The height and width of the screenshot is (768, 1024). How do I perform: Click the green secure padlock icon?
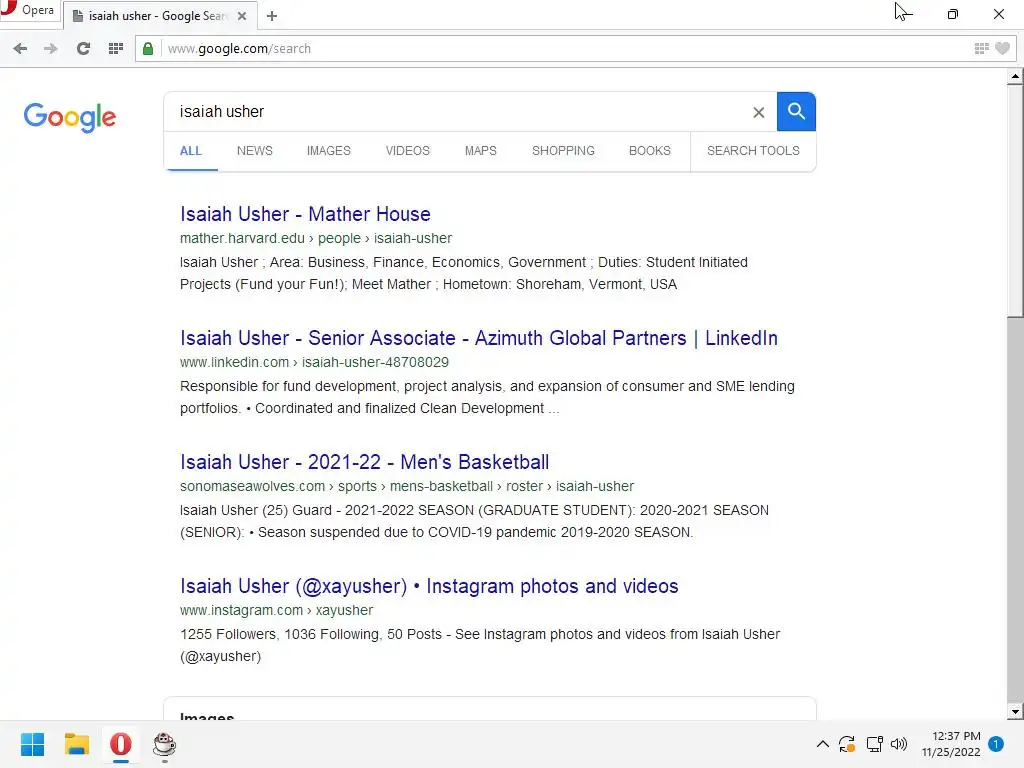148,48
